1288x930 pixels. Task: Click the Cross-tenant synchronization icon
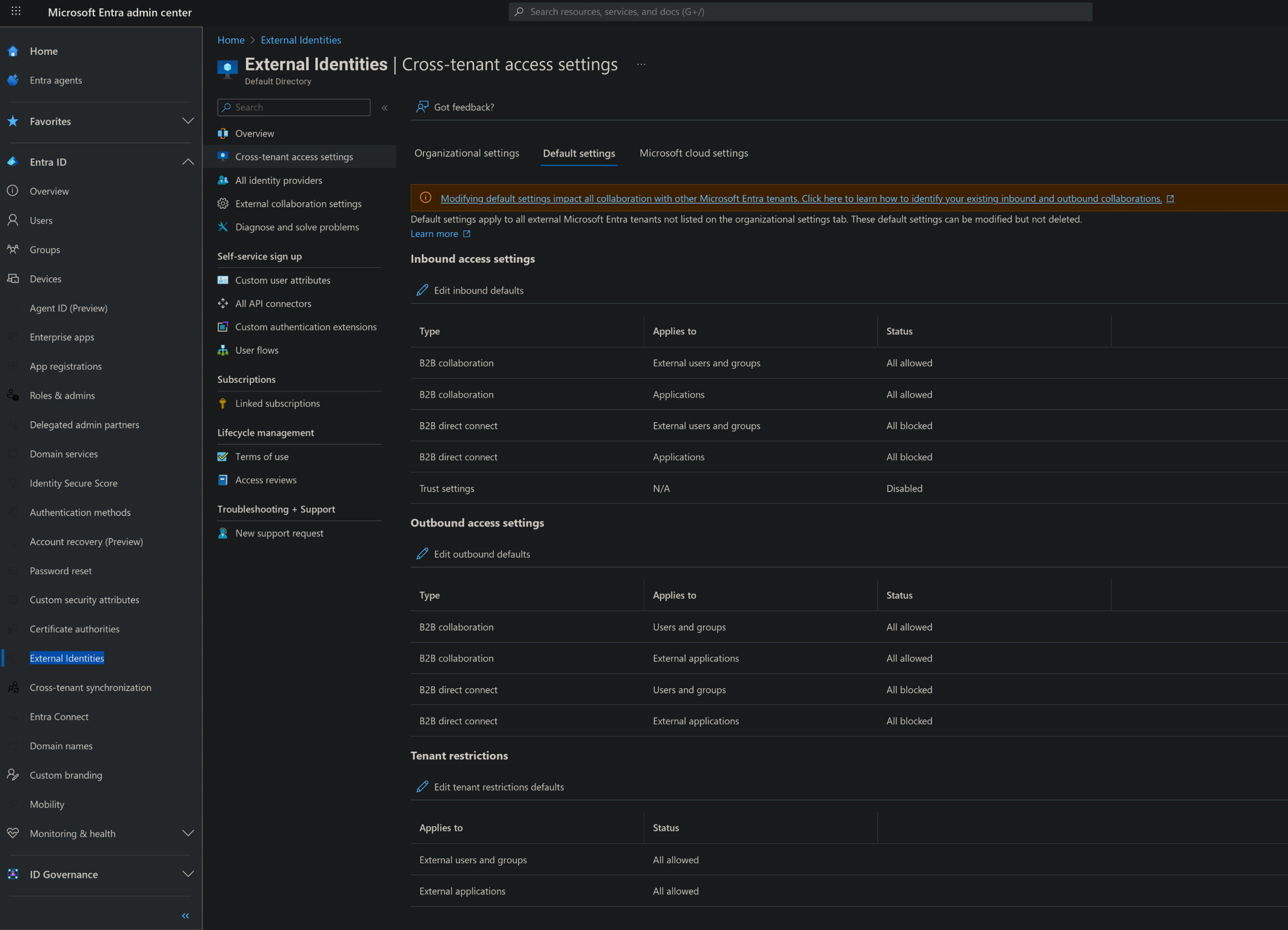tap(13, 687)
